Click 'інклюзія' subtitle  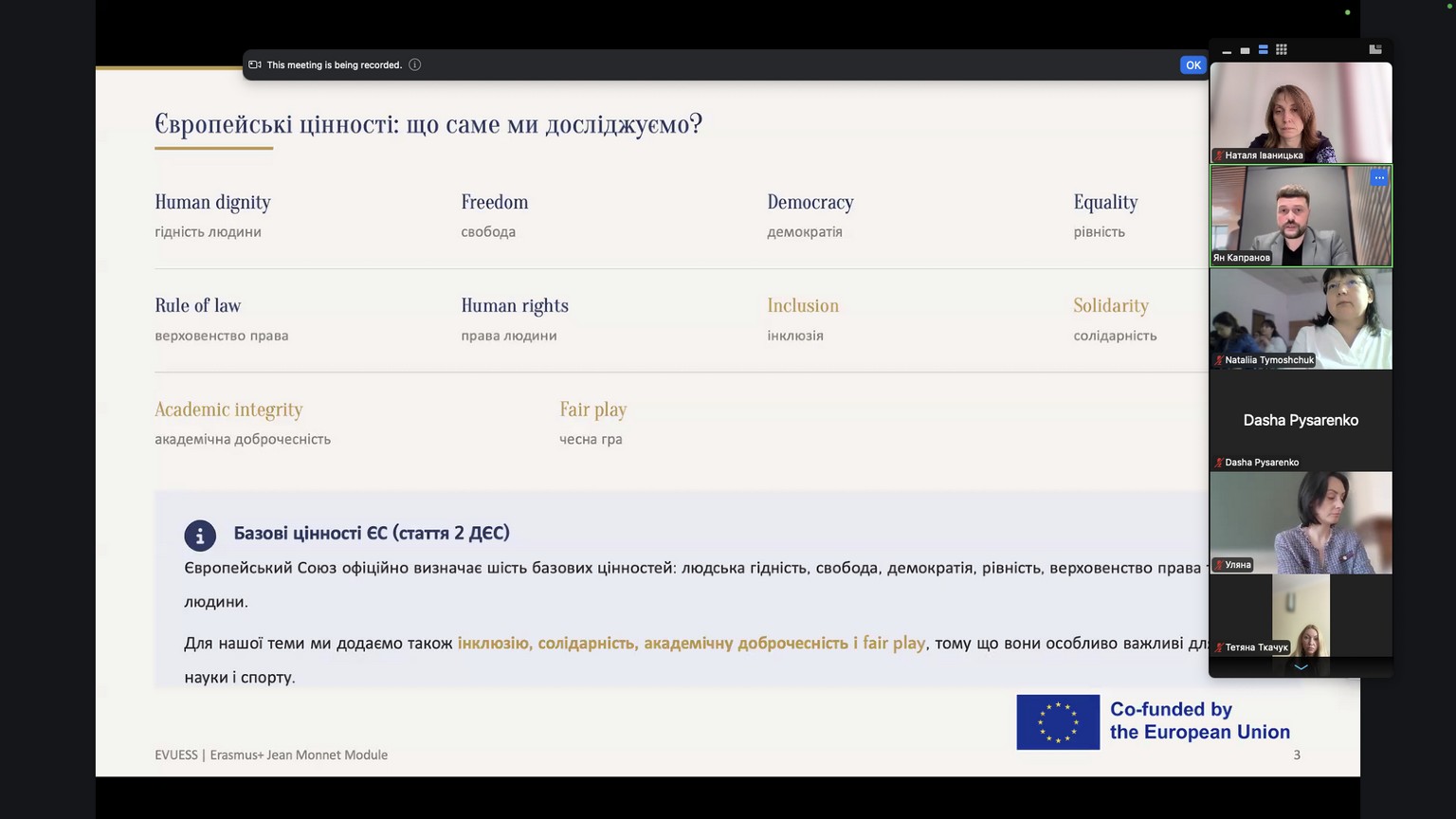795,336
